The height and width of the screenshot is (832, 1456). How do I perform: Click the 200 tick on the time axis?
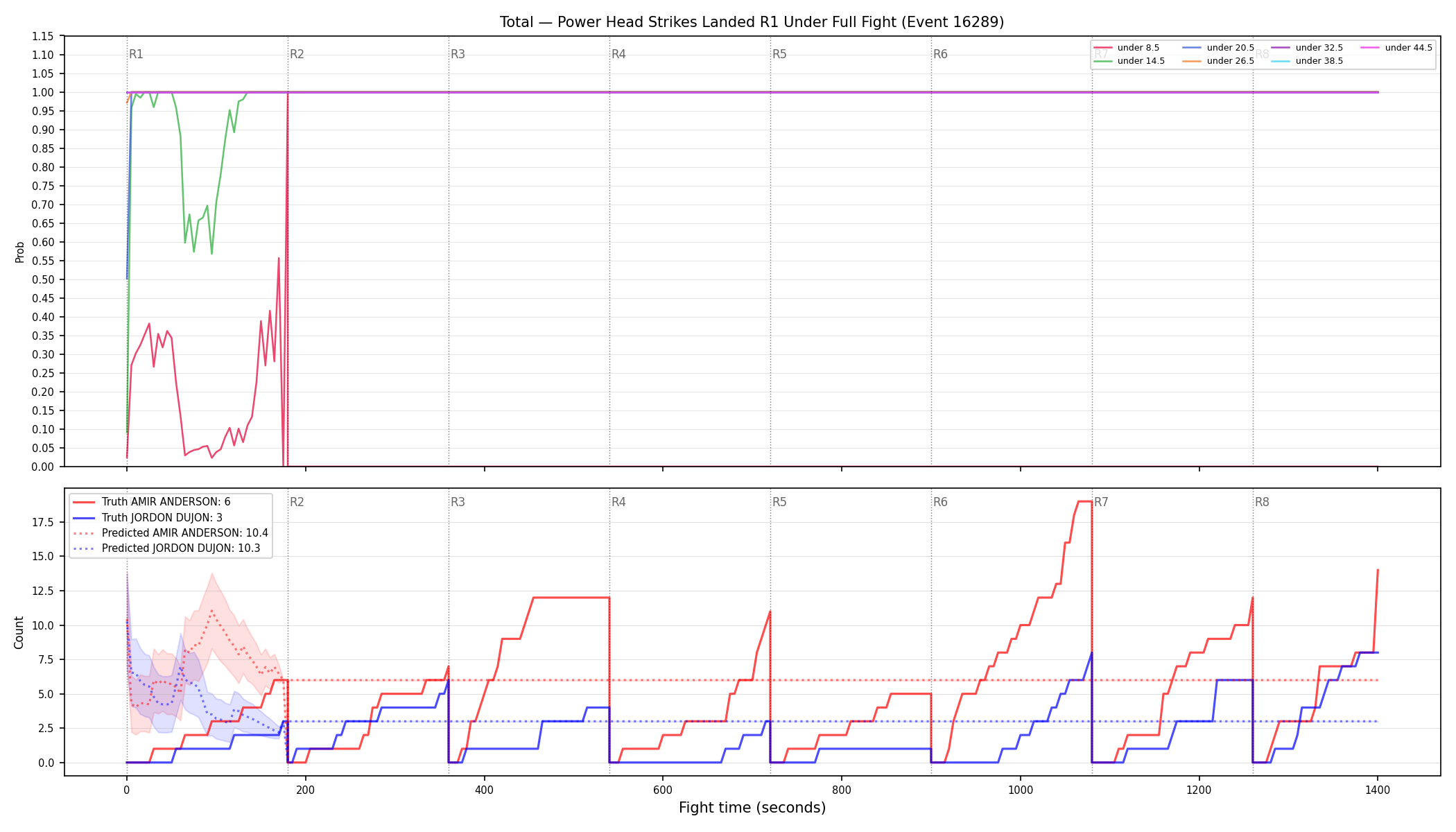[305, 789]
